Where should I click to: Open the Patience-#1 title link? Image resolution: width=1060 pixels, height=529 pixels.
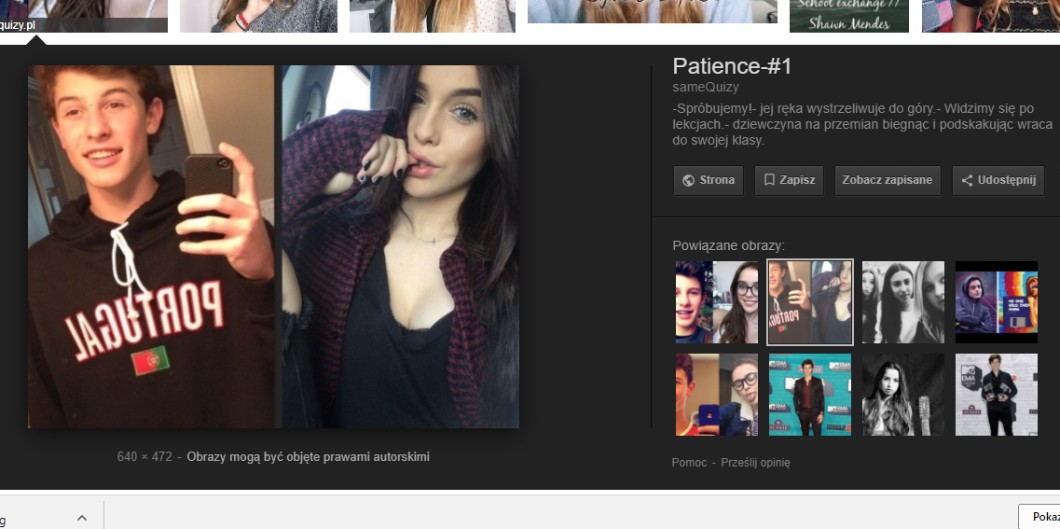pos(732,66)
